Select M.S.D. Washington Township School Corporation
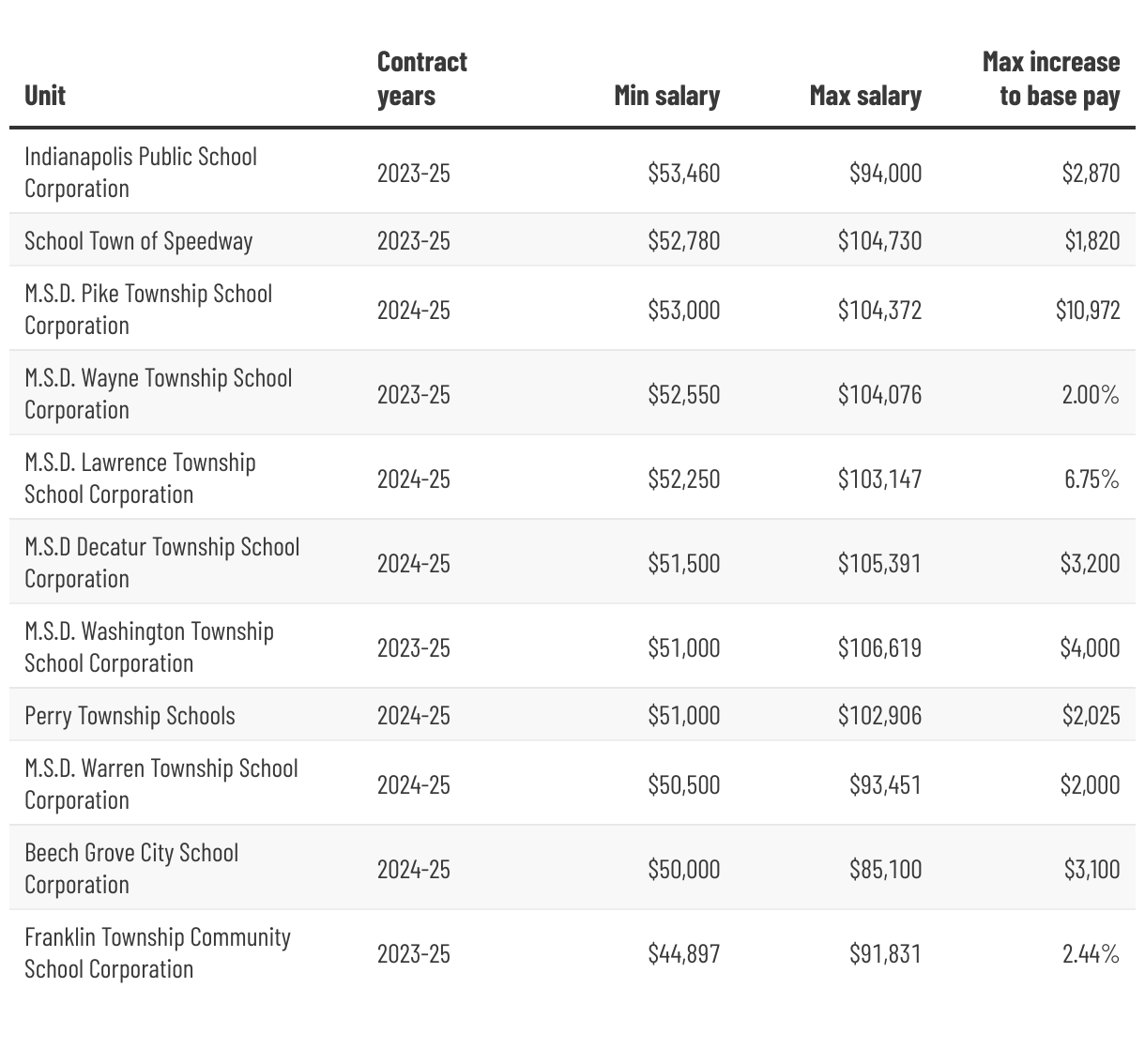The image size is (1145, 1064). click(149, 647)
